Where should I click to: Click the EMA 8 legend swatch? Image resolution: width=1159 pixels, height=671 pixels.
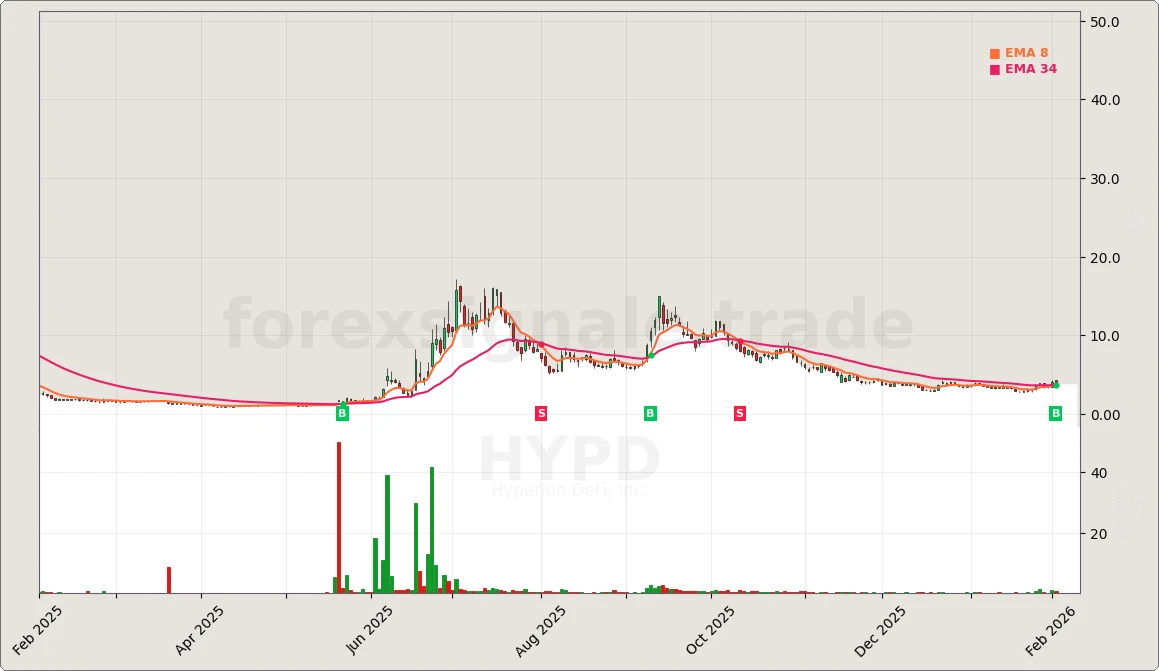(x=994, y=52)
